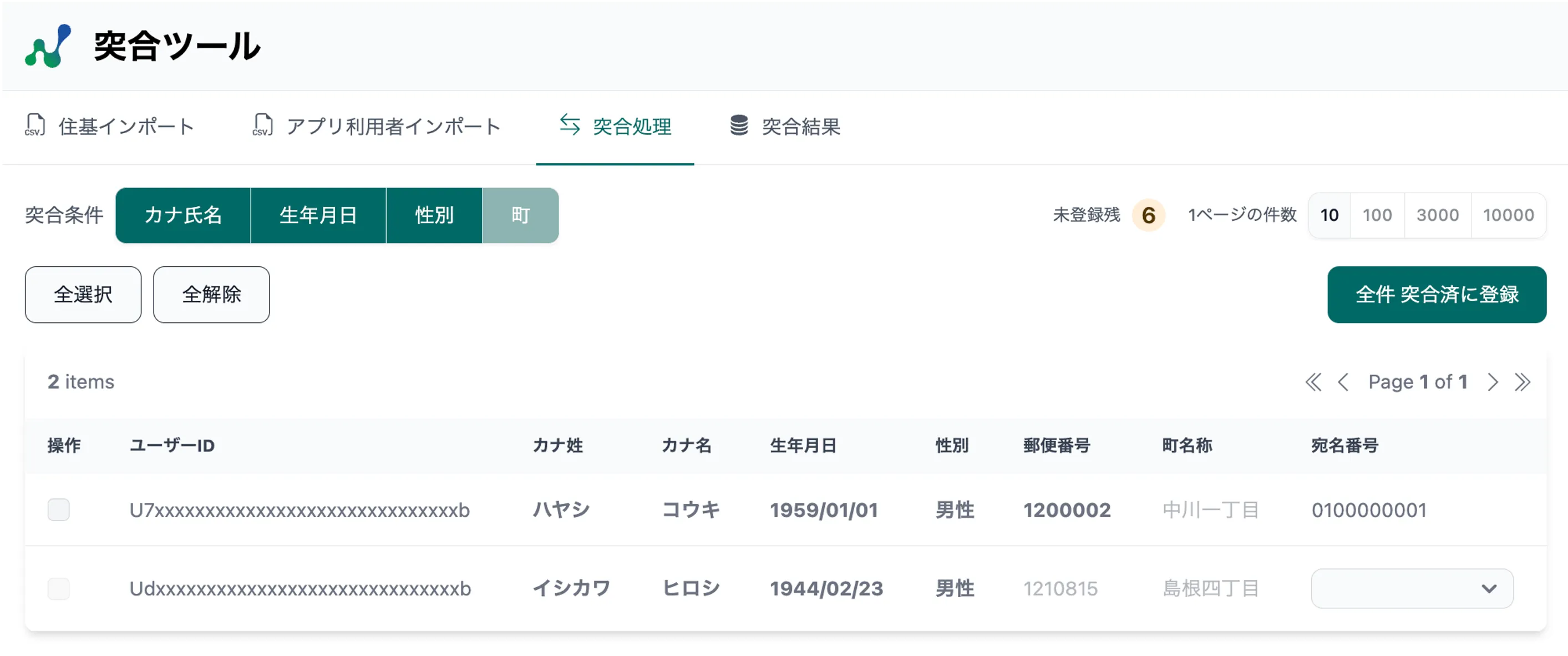Click the CSV icon for 住基インポート
This screenshot has width=1568, height=656.
pyautogui.click(x=35, y=125)
